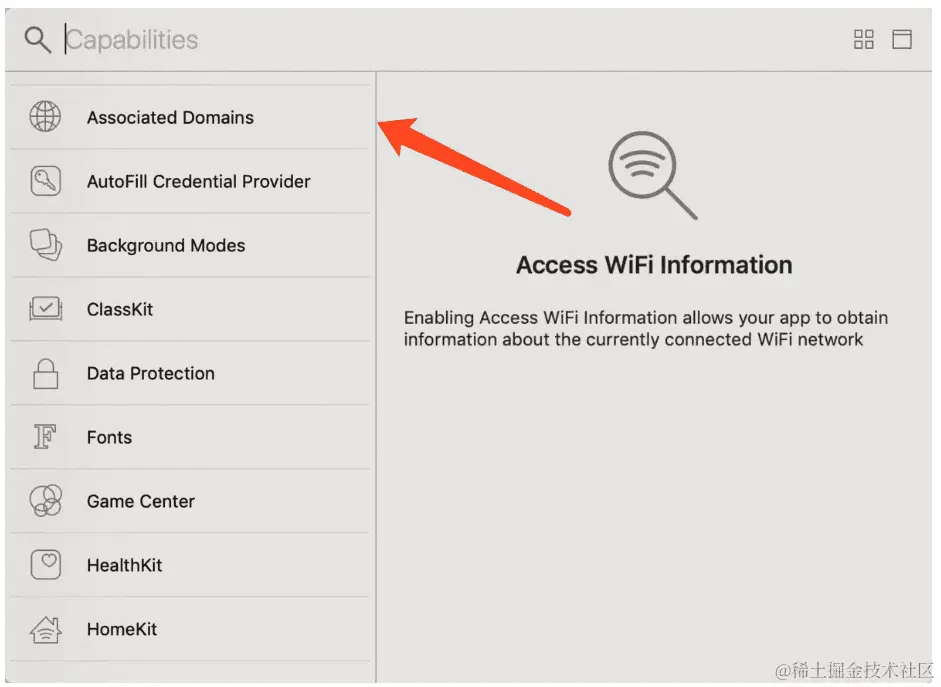This screenshot has width=941, height=687.
Task: Toggle the detail pane view button
Action: coord(902,40)
